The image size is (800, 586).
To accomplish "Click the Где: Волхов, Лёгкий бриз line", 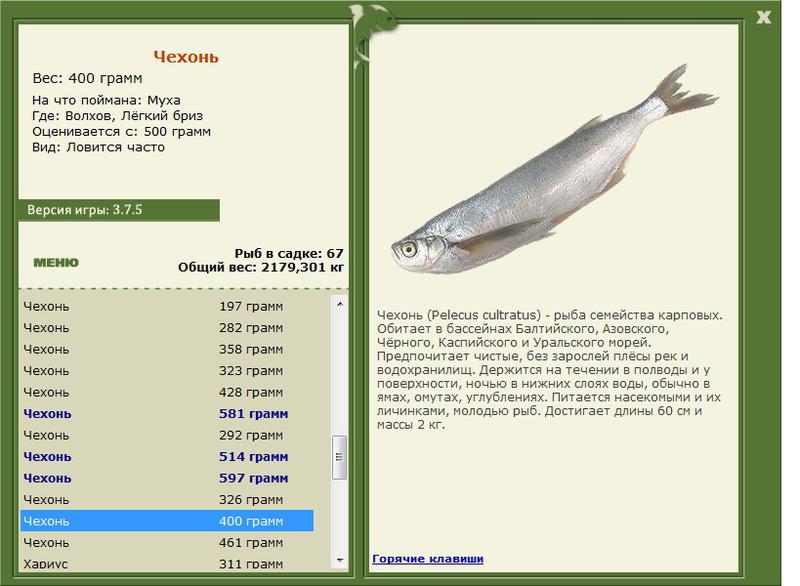I will pyautogui.click(x=117, y=116).
